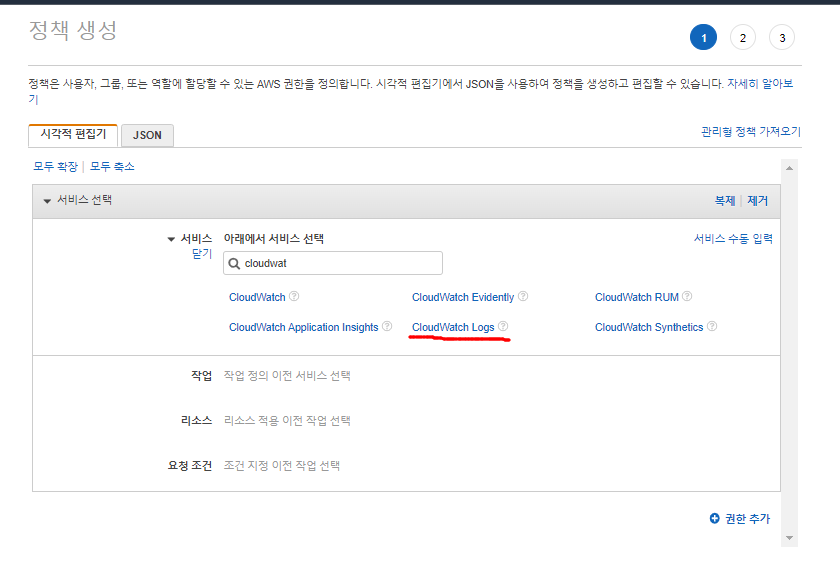Collapse the 서비스 row disclosure triangle
Screen dimensions: 840x581
[x=171, y=239]
